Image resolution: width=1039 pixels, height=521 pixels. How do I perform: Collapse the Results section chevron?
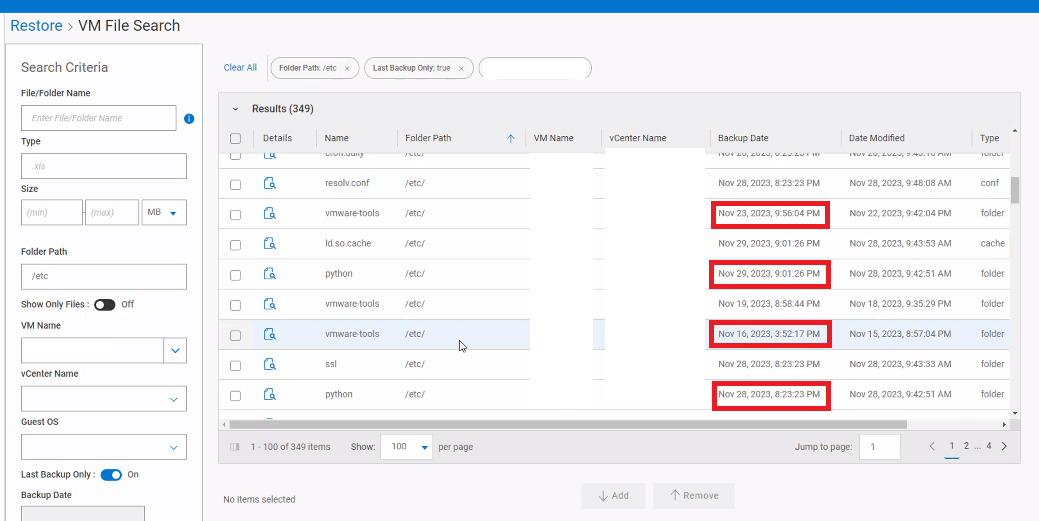pyautogui.click(x=235, y=109)
